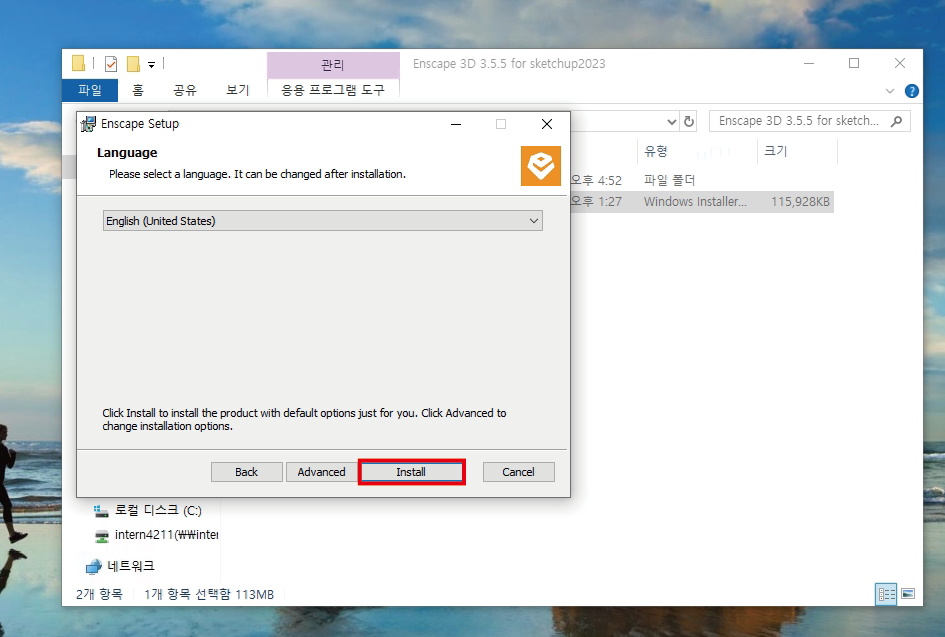The image size is (945, 637).
Task: Expand the ribbon with the chevron
Action: (x=890, y=91)
